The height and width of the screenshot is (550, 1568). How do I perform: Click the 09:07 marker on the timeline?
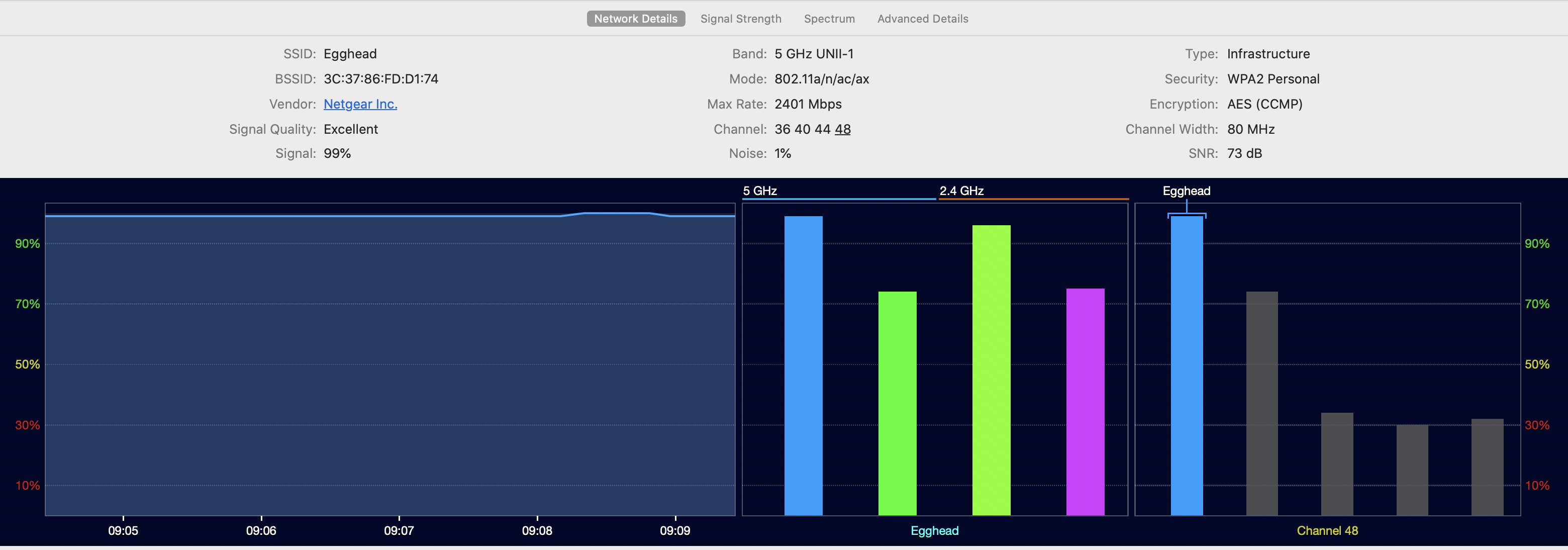(x=399, y=530)
